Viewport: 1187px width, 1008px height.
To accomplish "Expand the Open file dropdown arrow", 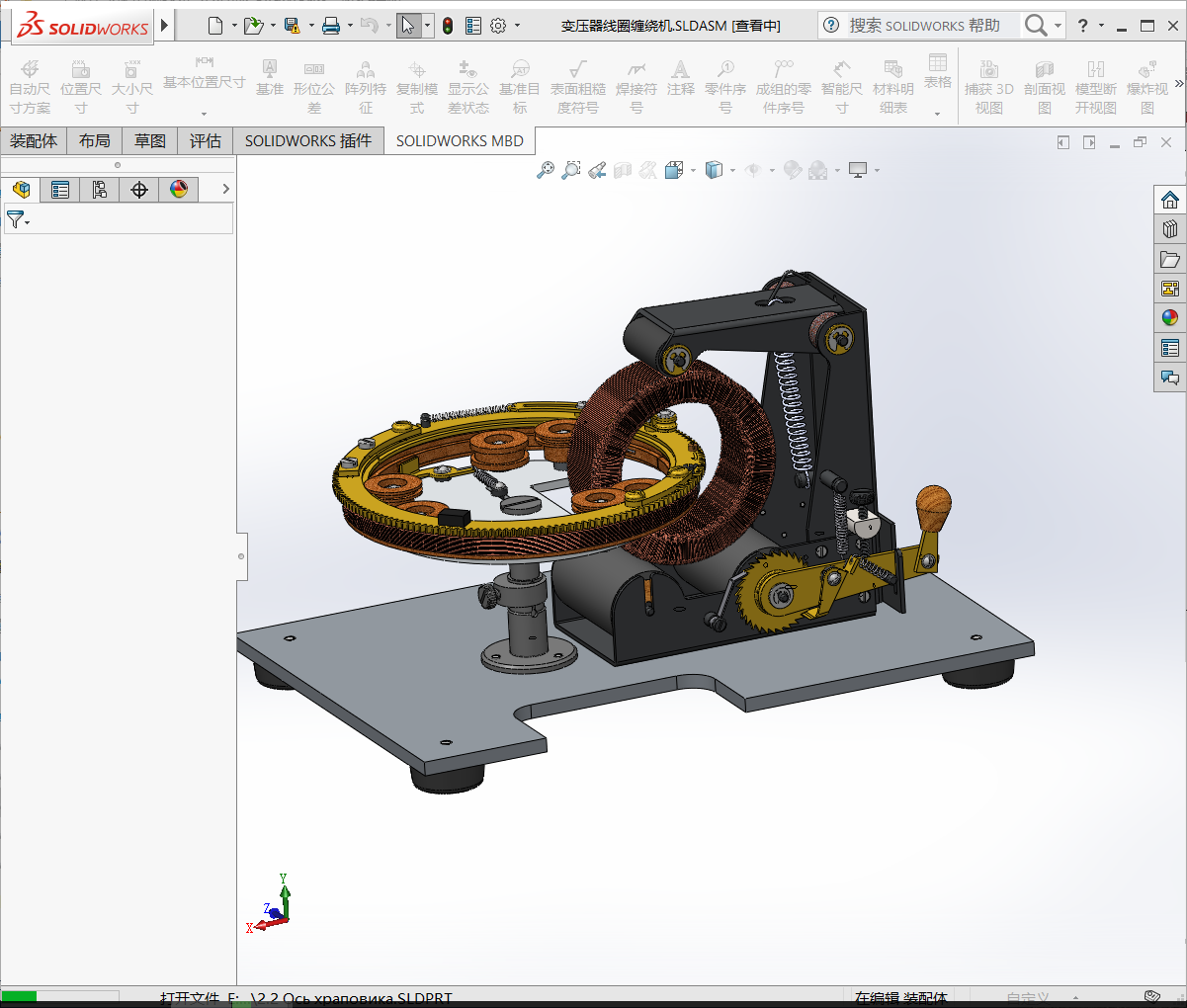I will click(273, 26).
